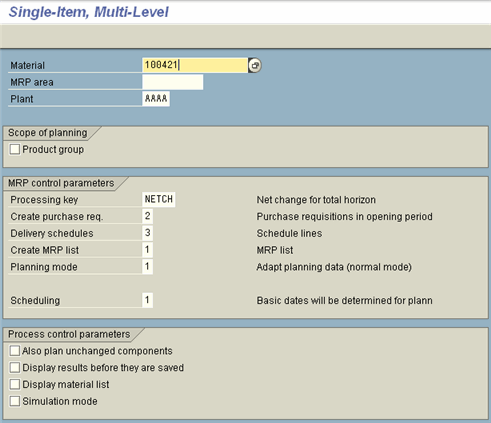Turn on Simulation mode checkbox
This screenshot has width=491, height=423.
pyautogui.click(x=15, y=401)
